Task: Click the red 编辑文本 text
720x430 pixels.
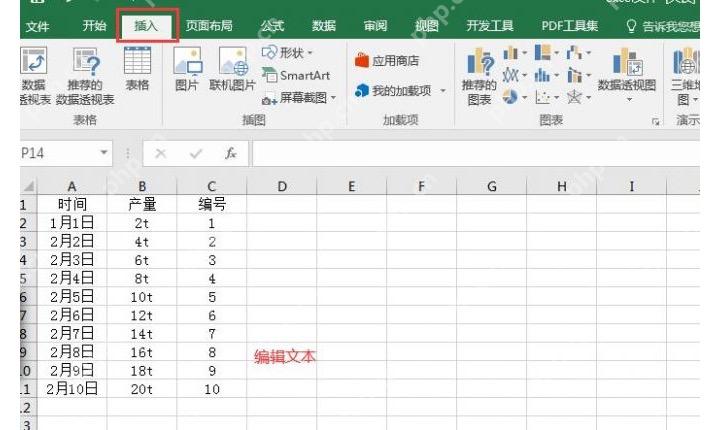Action: (285, 356)
